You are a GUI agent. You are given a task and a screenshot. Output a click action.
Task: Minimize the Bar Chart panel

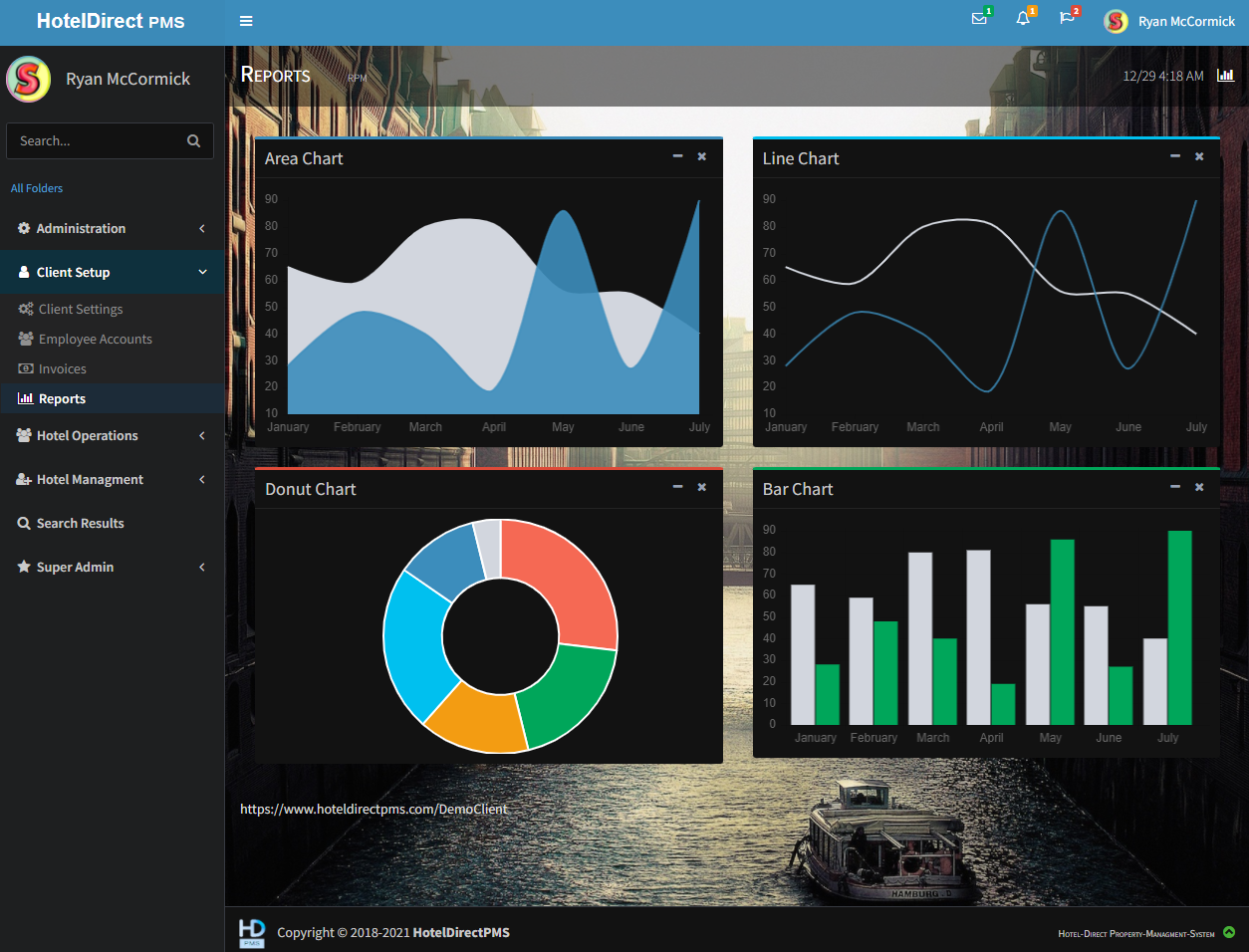1175,487
